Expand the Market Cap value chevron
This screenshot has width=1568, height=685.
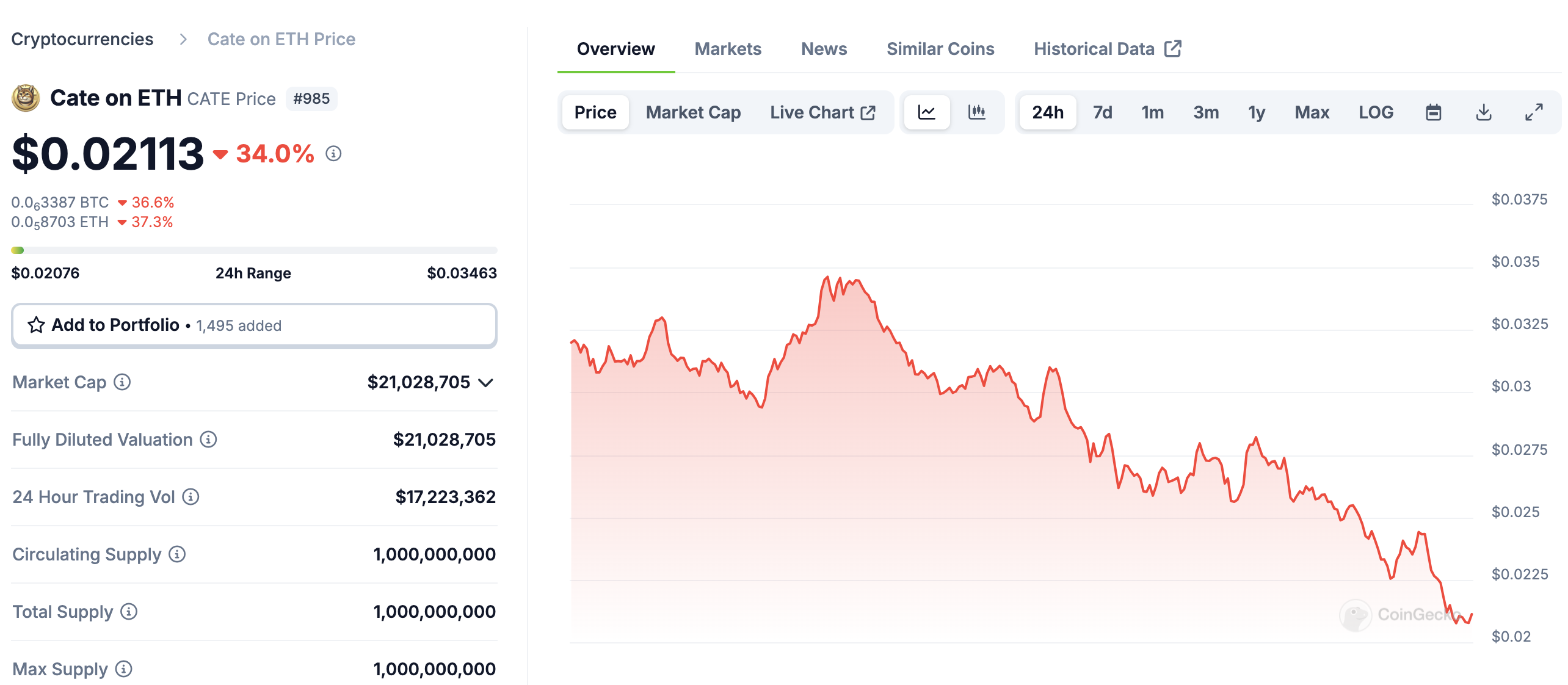486,383
